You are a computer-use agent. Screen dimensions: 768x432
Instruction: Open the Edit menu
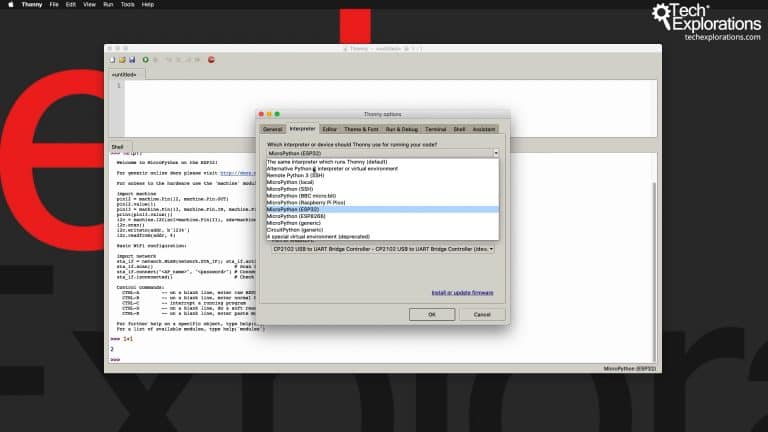(71, 4)
